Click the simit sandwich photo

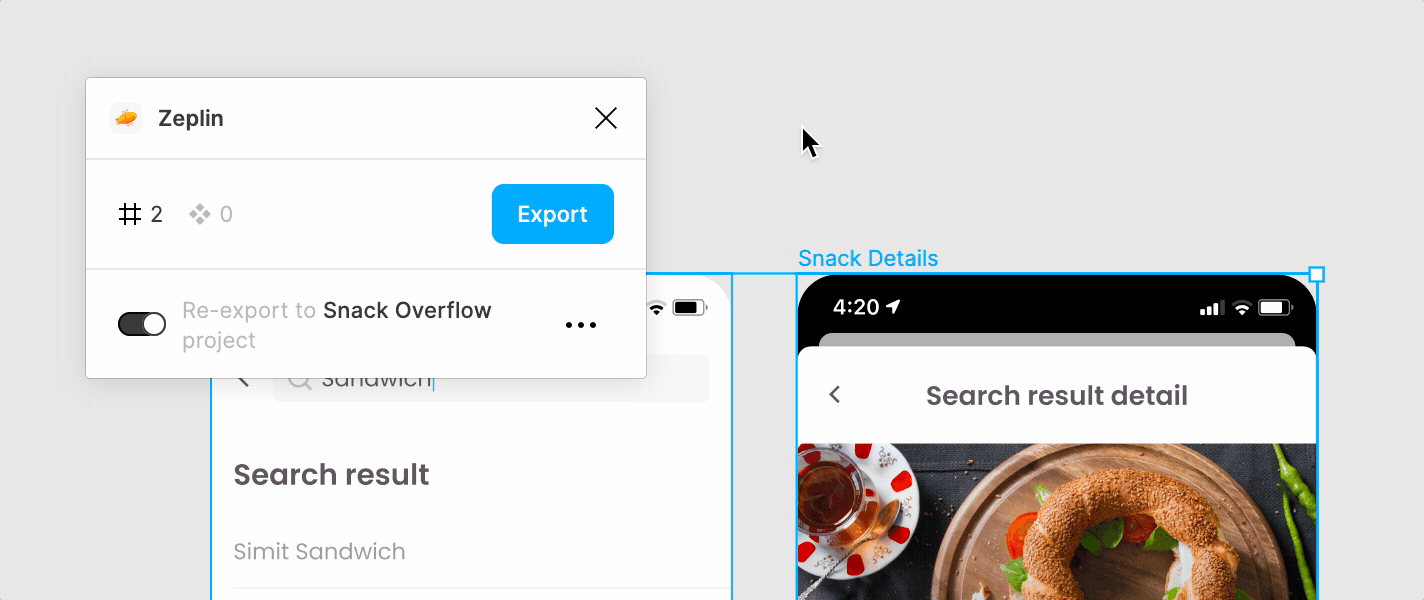point(1057,521)
